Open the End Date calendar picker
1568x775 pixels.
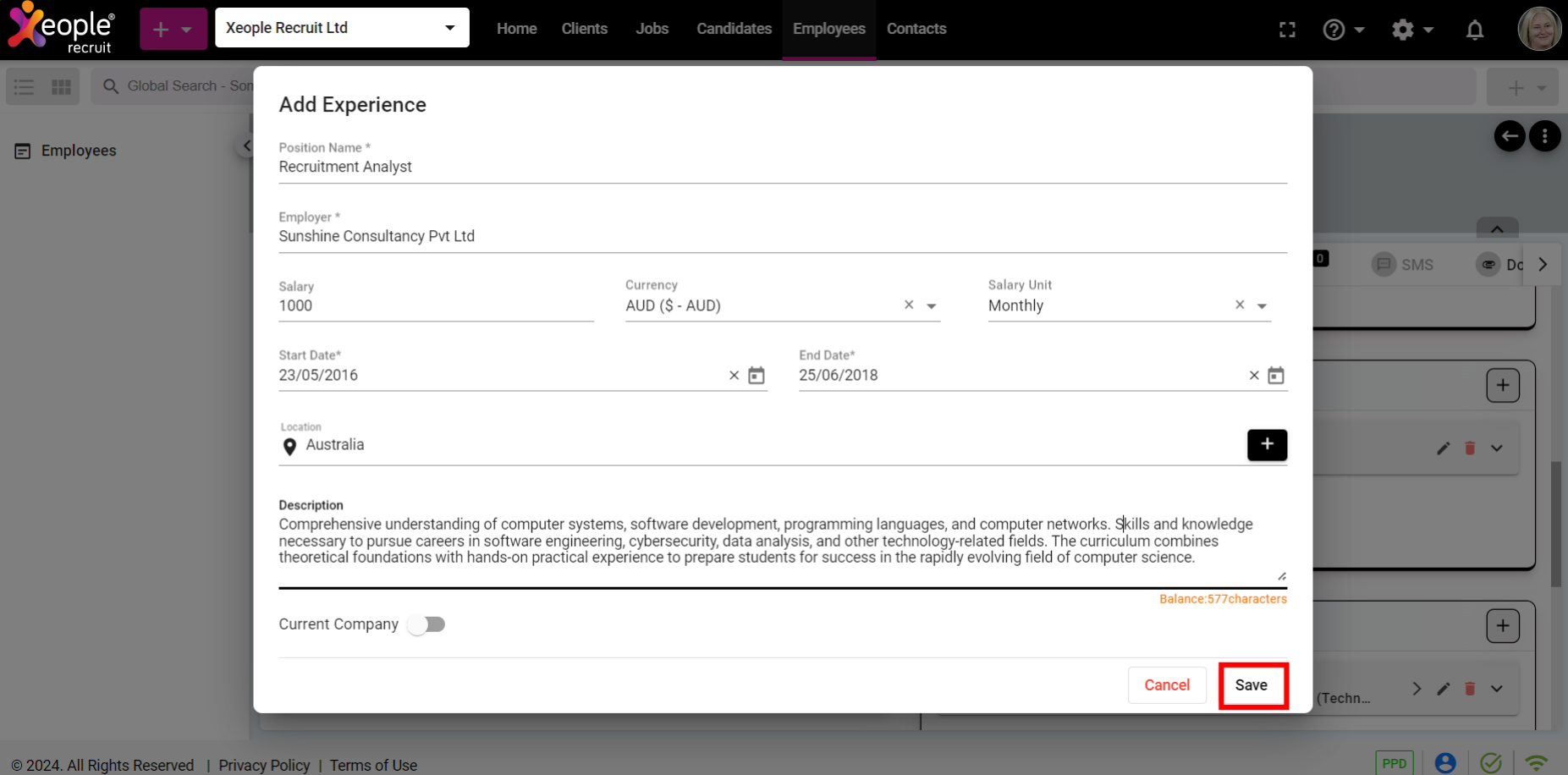[x=1276, y=376]
